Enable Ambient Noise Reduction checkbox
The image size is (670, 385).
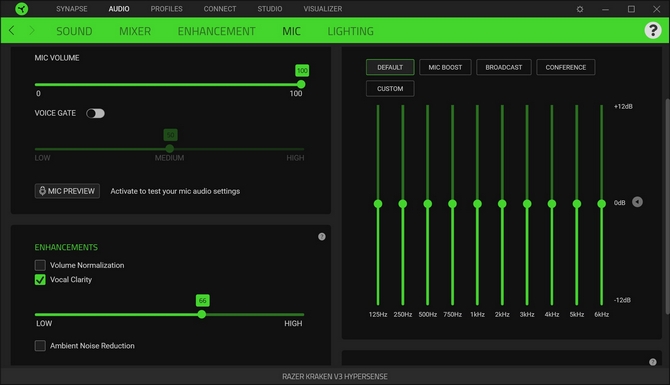(x=40, y=346)
